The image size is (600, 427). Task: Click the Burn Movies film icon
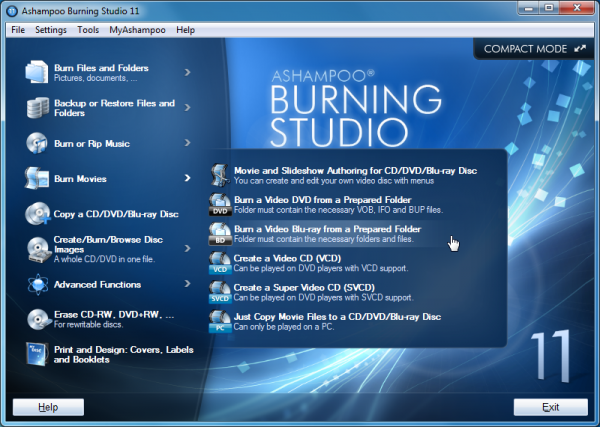[37, 178]
